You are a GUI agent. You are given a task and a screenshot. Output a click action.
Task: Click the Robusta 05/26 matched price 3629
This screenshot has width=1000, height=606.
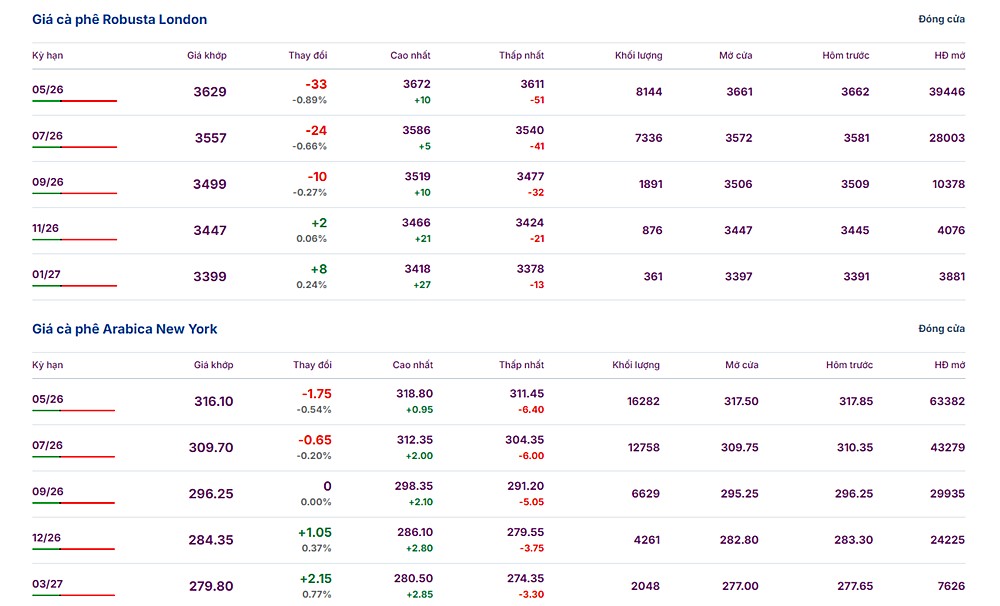point(210,92)
